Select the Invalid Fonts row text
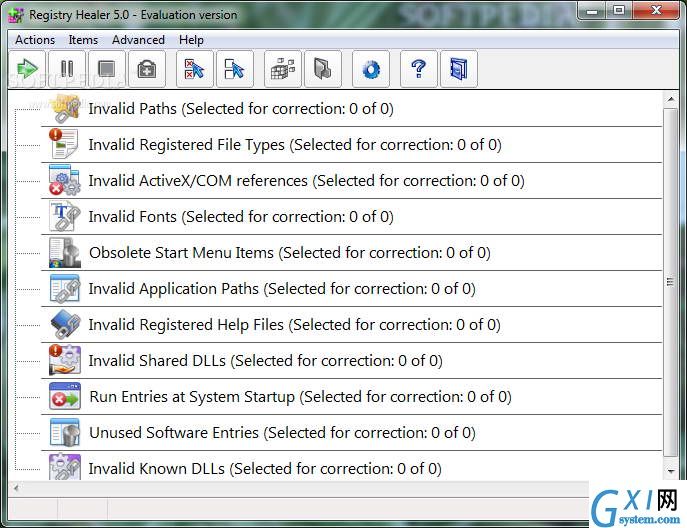 [241, 216]
